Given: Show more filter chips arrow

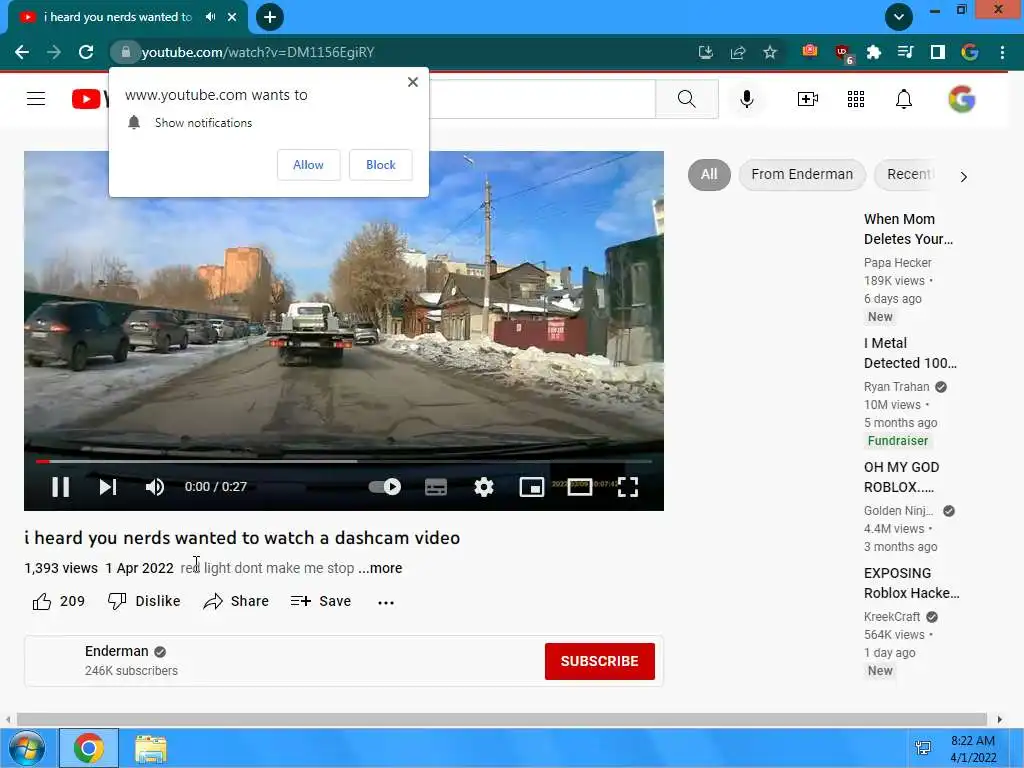Looking at the screenshot, I should click(x=963, y=176).
